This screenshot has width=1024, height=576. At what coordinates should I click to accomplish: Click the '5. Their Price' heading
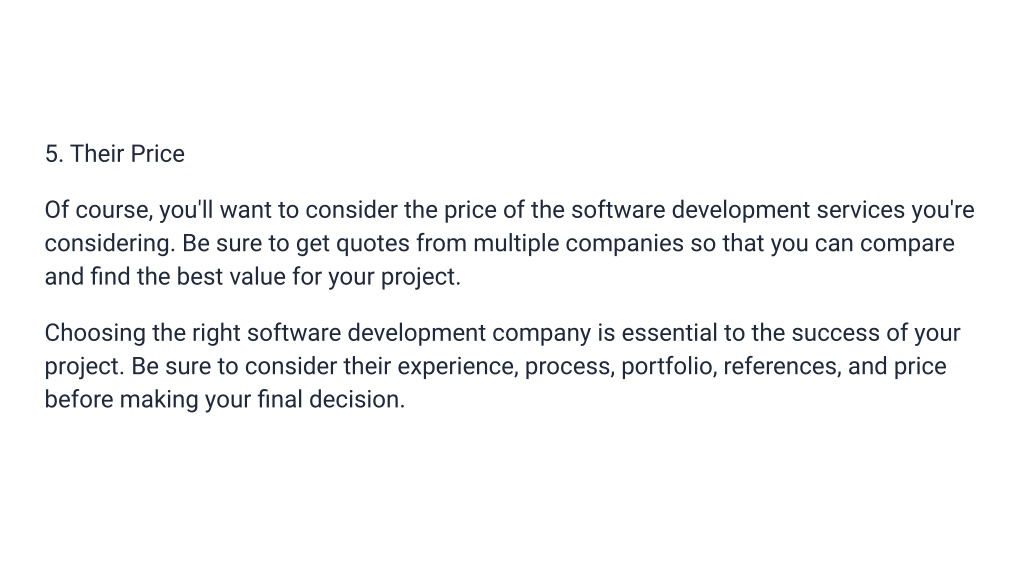coord(115,154)
